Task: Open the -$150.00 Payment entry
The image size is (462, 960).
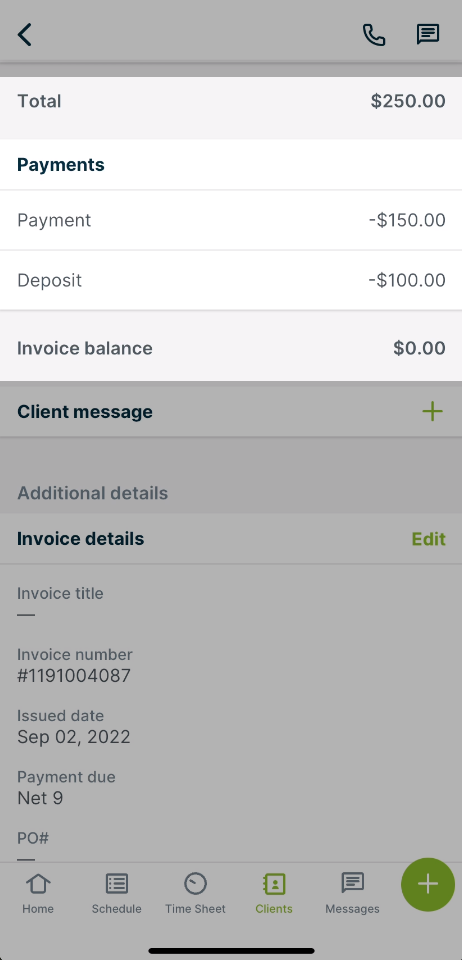Action: [231, 220]
